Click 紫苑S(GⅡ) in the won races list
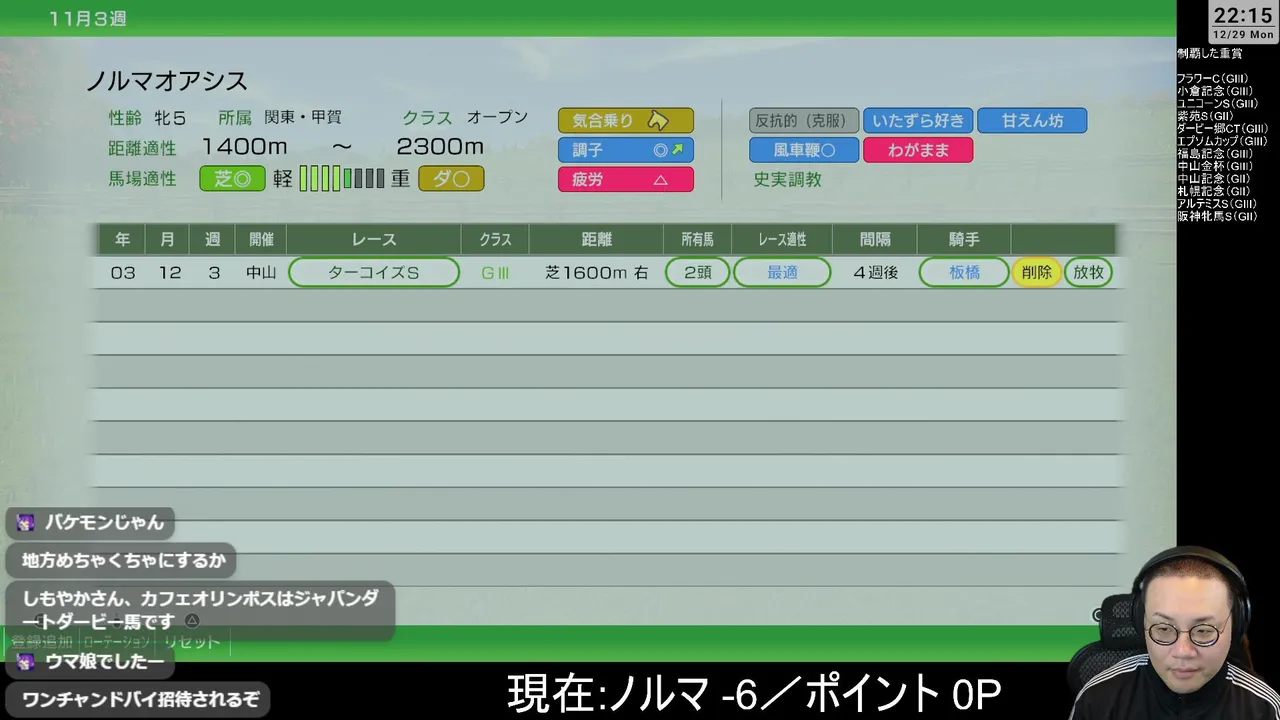1280x720 pixels. [1206, 116]
